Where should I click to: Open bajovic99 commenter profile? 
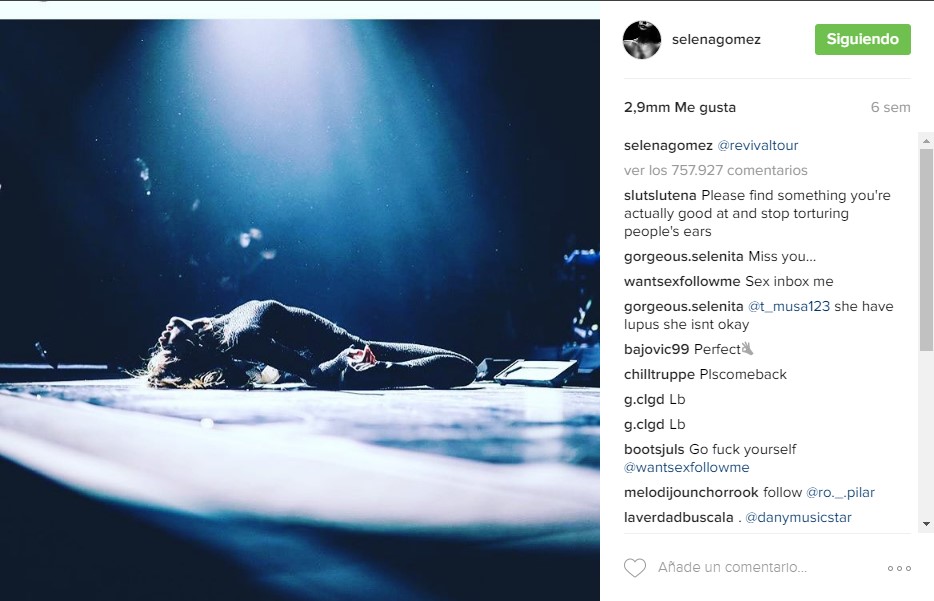pos(656,349)
